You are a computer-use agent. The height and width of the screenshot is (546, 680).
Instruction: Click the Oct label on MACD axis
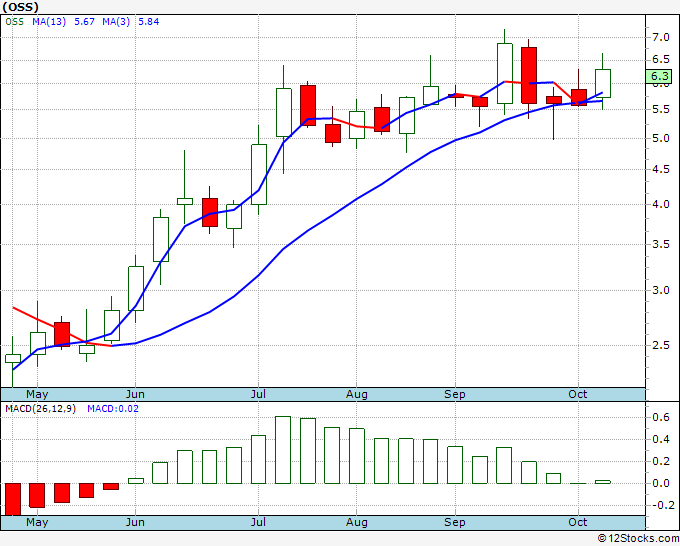[578, 522]
